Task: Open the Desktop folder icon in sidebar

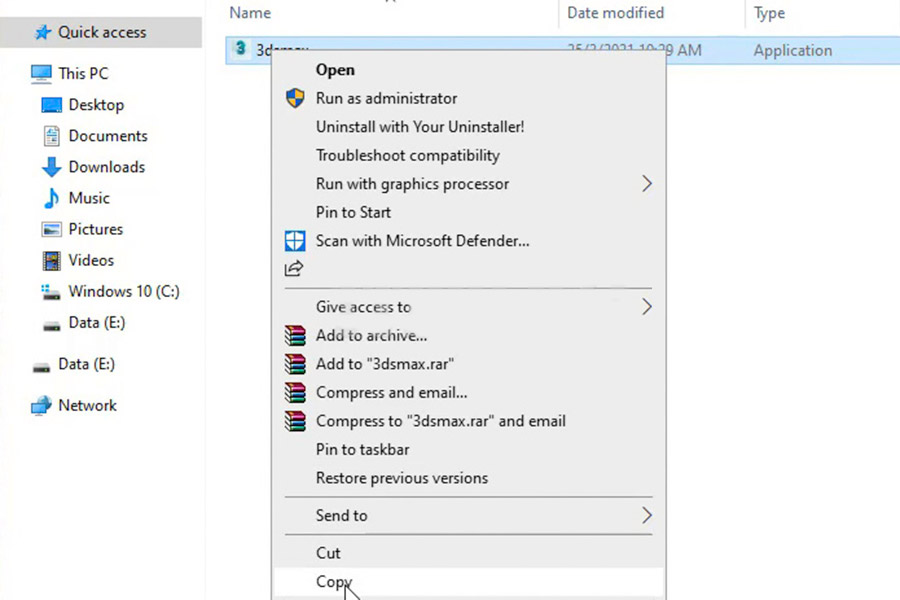Action: tap(52, 105)
